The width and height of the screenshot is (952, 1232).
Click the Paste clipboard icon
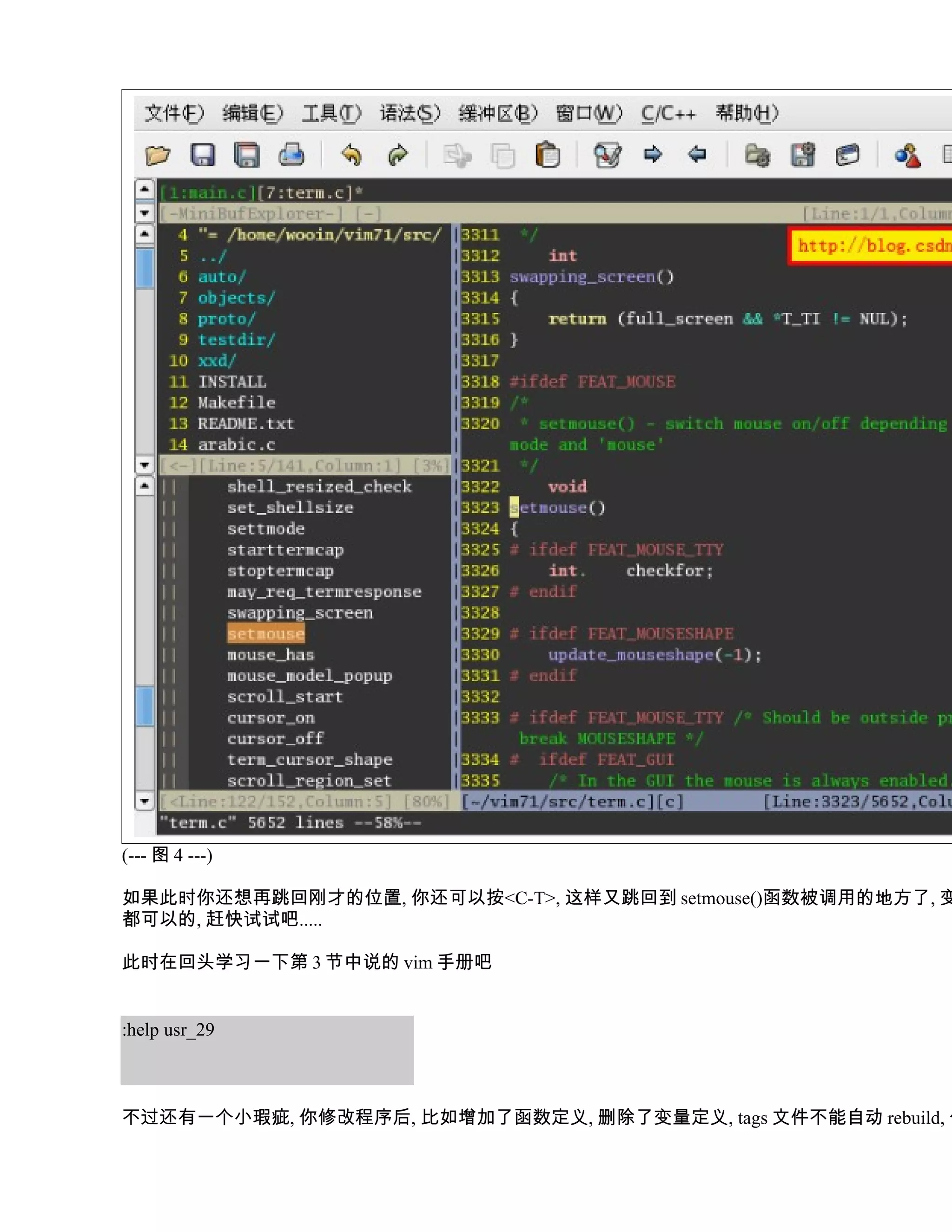point(547,154)
